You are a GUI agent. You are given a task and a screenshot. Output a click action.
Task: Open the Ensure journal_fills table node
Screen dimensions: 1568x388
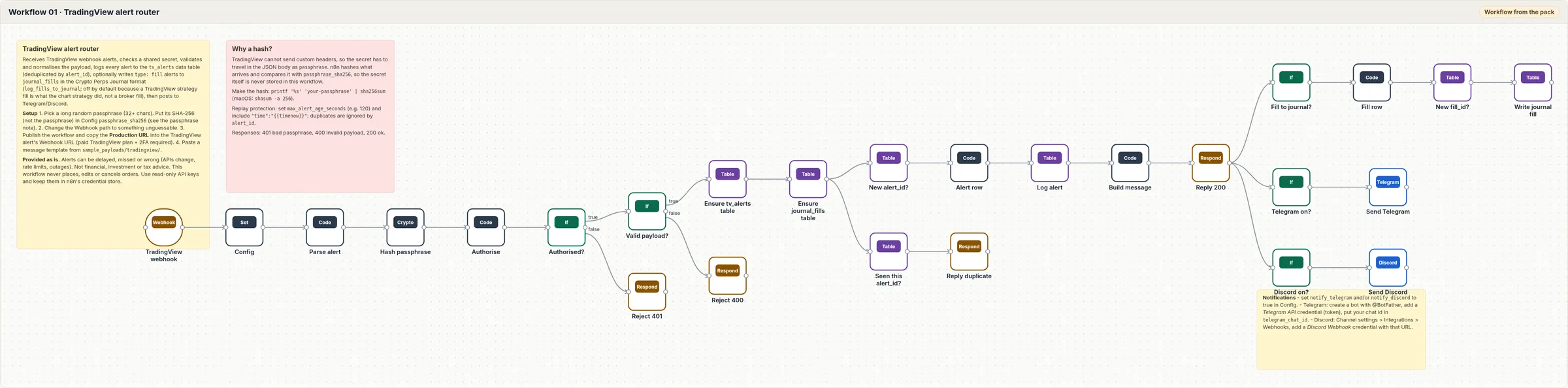tap(808, 179)
